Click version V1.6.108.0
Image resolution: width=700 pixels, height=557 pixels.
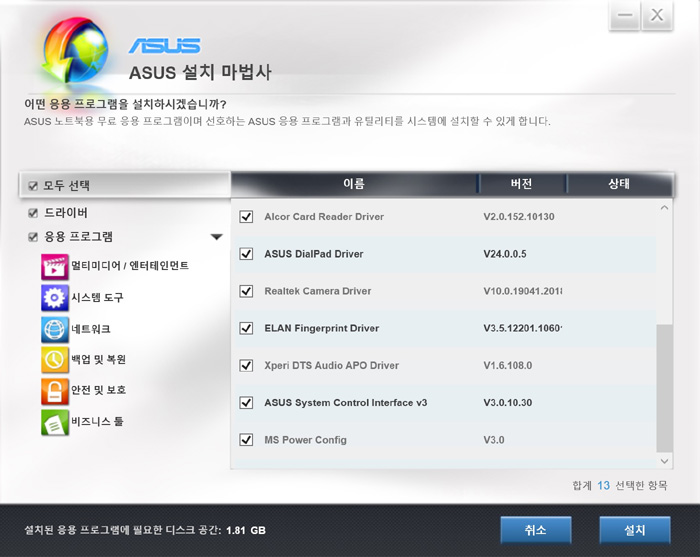(x=508, y=366)
